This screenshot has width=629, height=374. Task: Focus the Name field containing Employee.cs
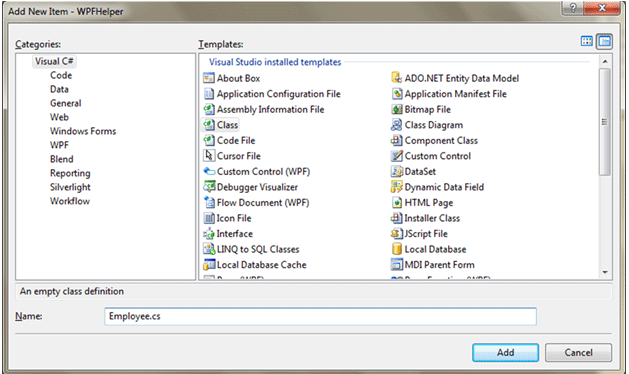[x=321, y=316]
